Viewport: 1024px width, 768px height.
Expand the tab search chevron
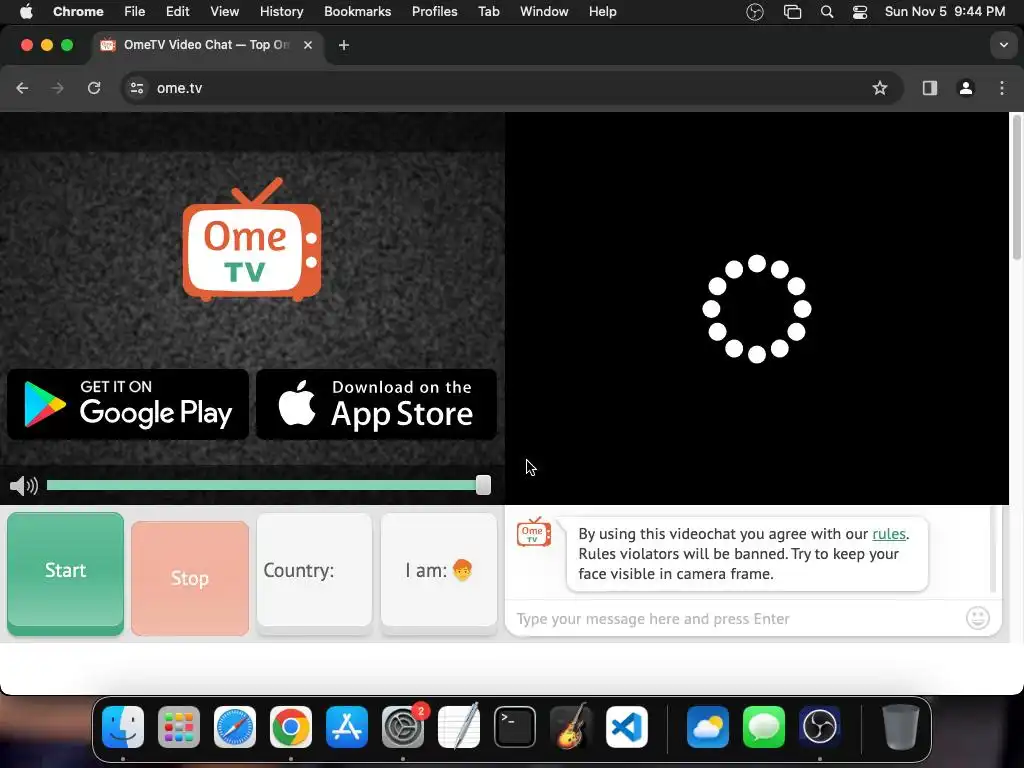(x=1003, y=45)
